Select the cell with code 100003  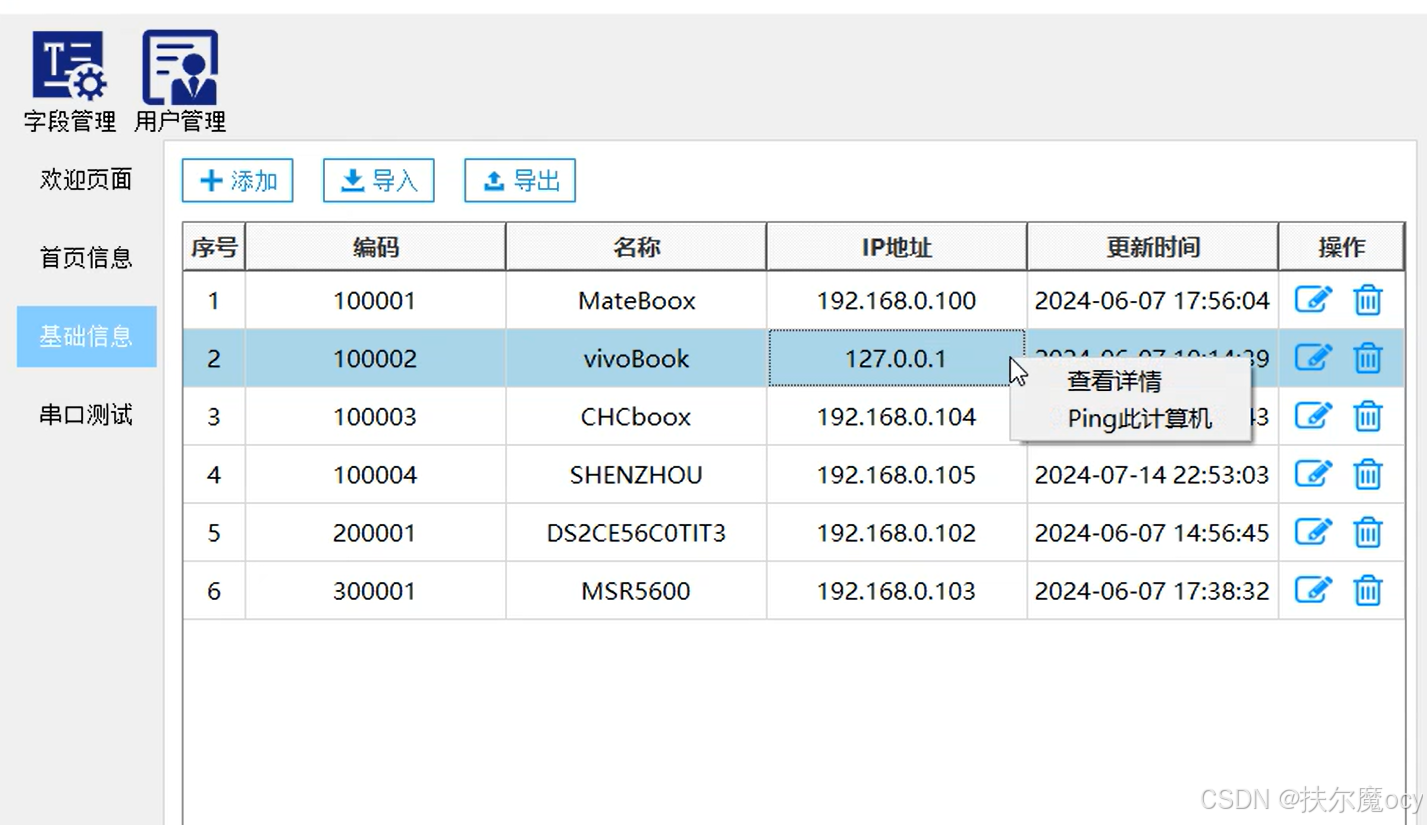375,416
